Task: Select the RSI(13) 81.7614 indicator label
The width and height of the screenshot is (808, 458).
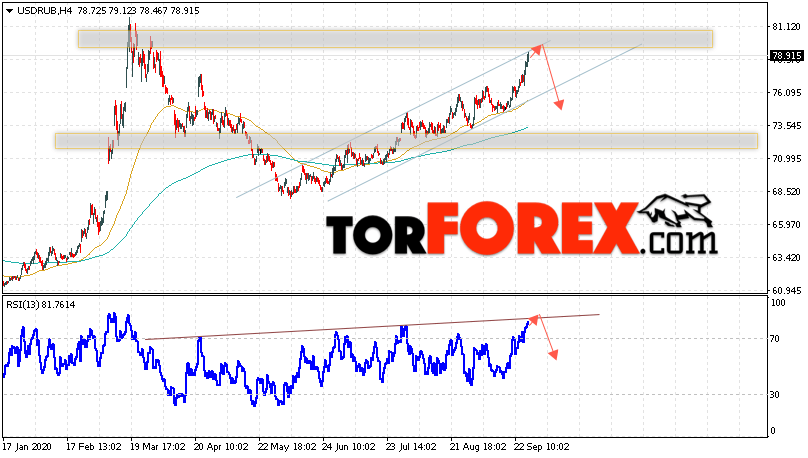Action: [x=41, y=305]
